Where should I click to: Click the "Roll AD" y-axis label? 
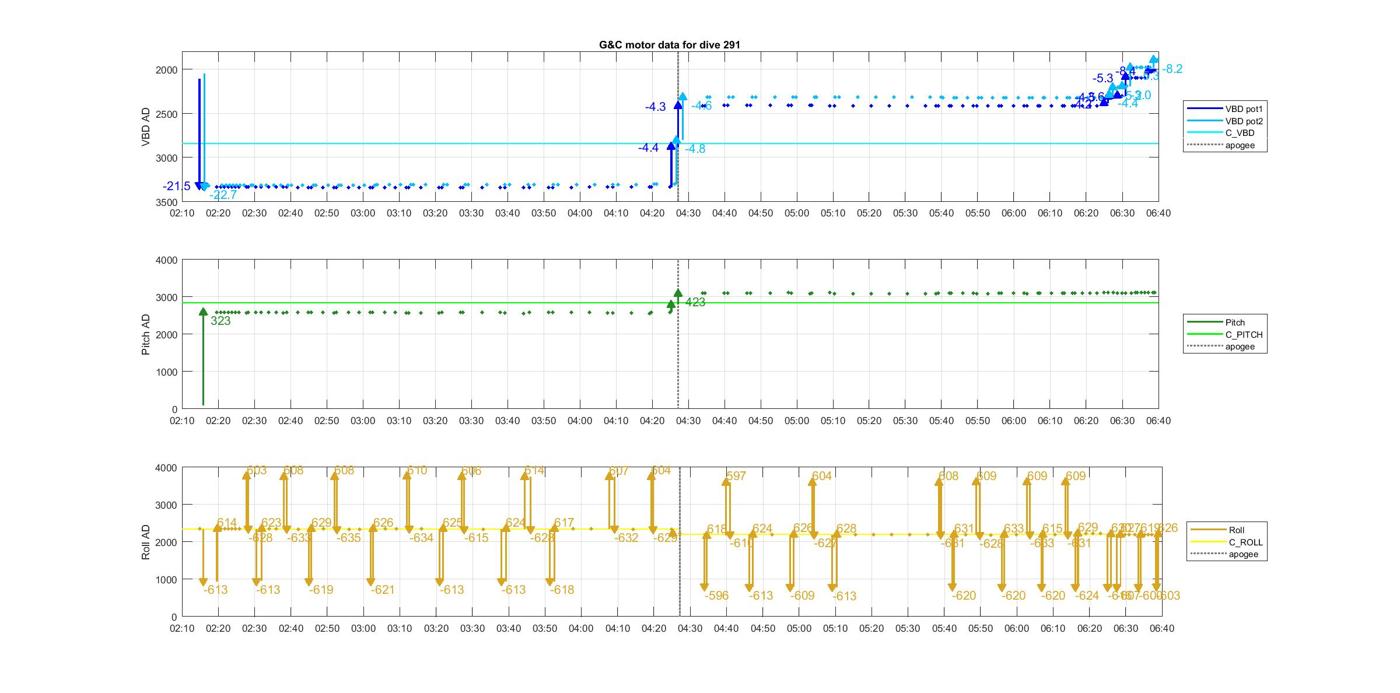point(146,542)
